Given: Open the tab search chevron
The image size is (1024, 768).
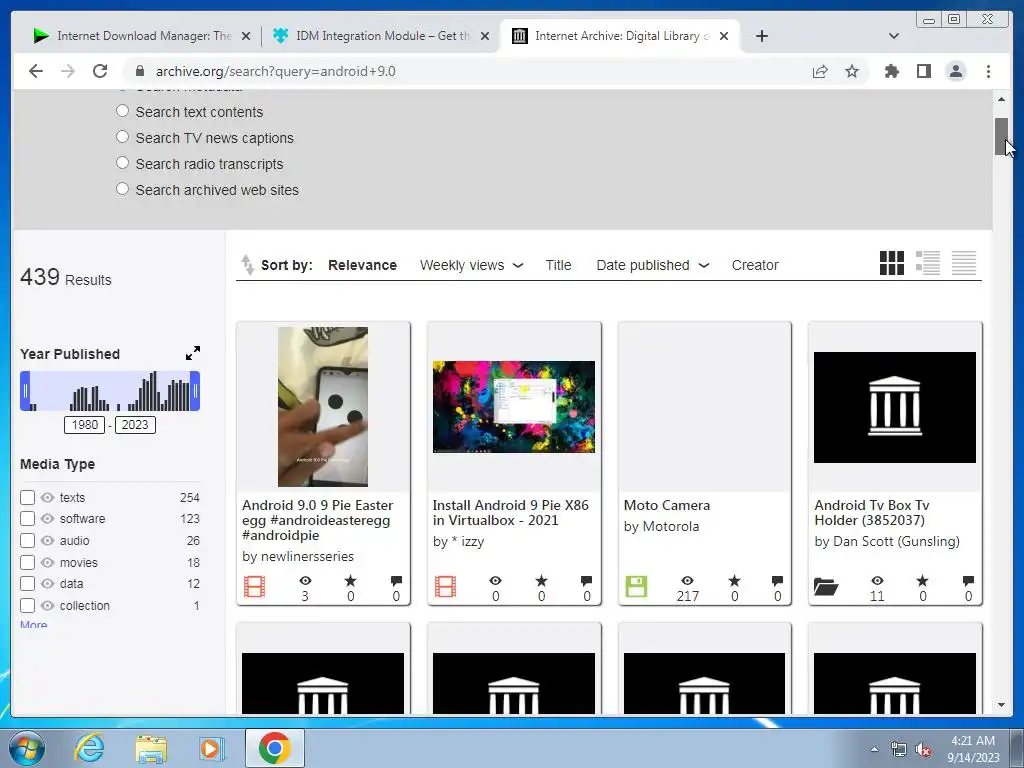Looking at the screenshot, I should tap(894, 36).
